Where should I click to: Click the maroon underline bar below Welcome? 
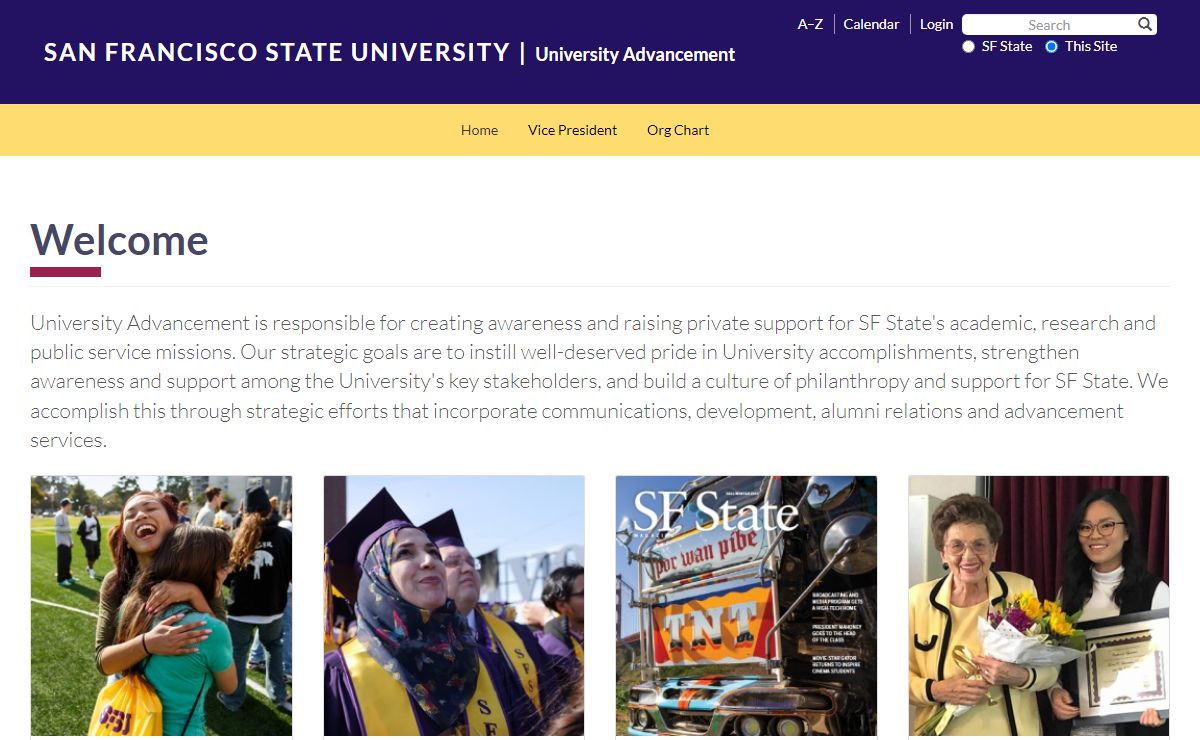pyautogui.click(x=65, y=272)
